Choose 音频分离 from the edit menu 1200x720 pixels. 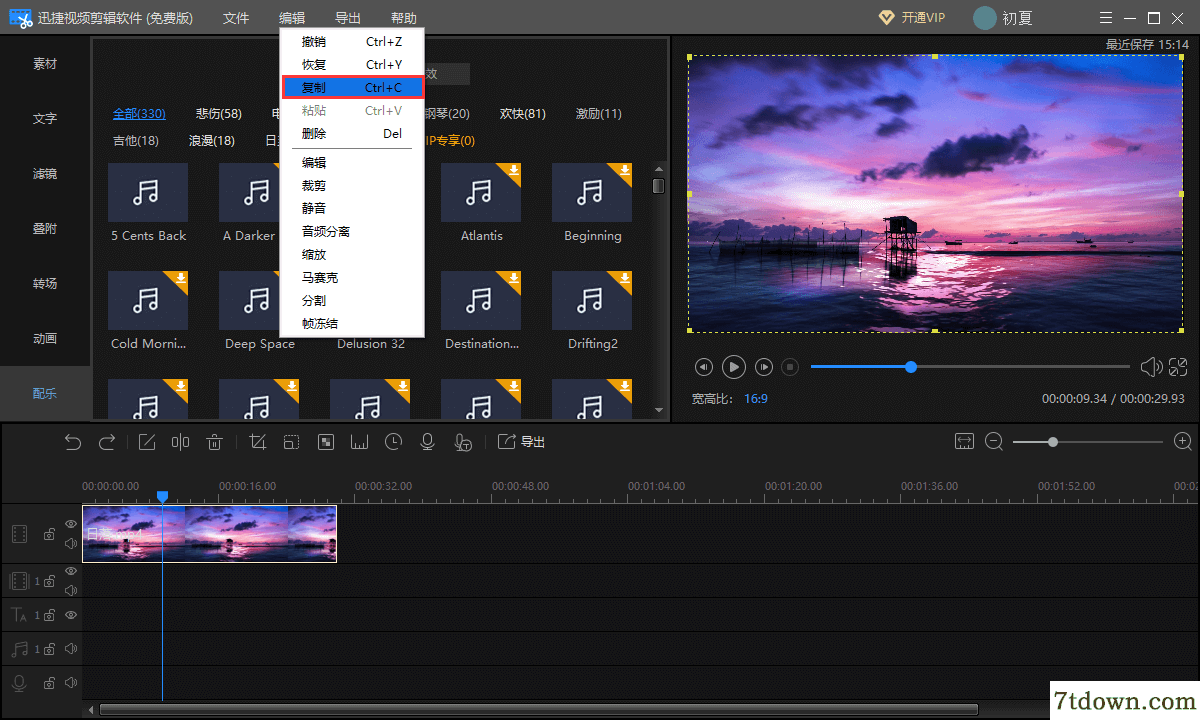point(352,231)
